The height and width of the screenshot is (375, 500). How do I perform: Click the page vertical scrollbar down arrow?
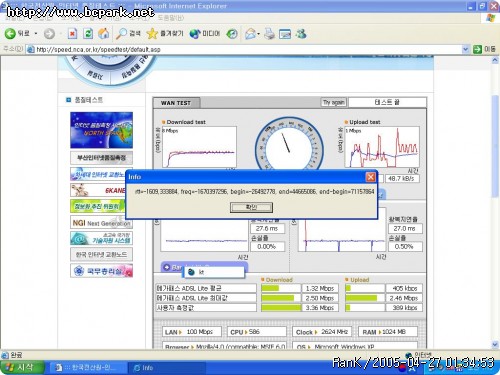[x=495, y=344]
